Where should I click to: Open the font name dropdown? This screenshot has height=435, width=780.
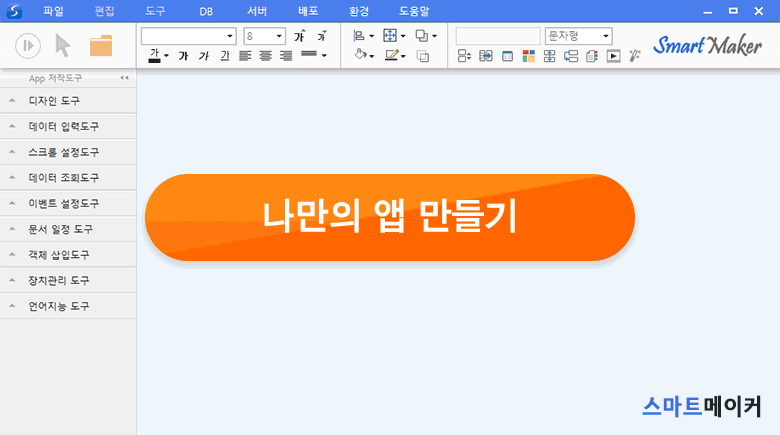point(188,36)
